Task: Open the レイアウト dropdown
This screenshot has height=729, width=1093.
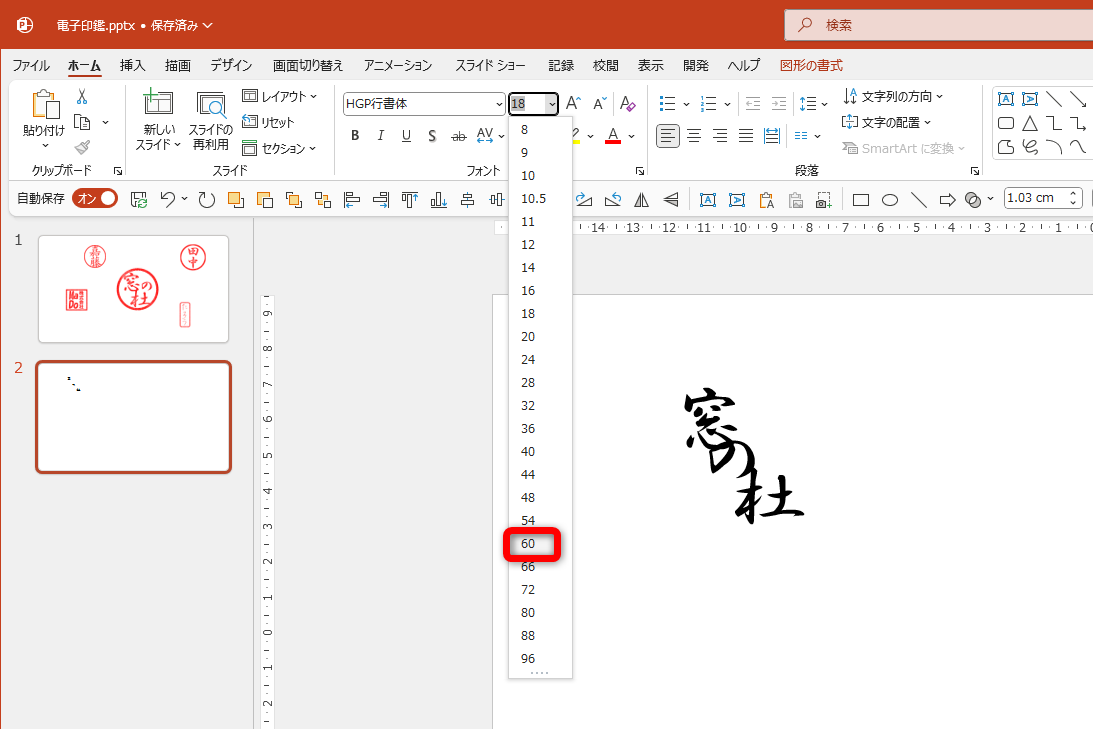Action: [280, 96]
